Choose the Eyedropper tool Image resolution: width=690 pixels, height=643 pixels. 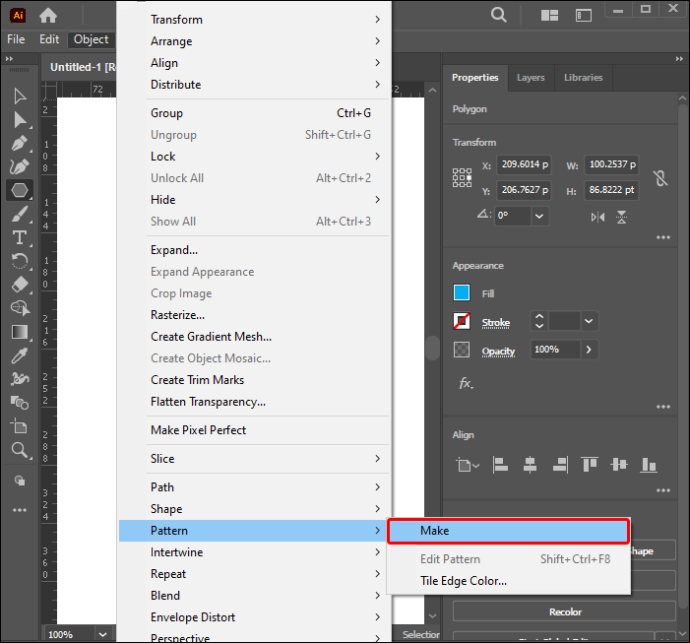[19, 356]
